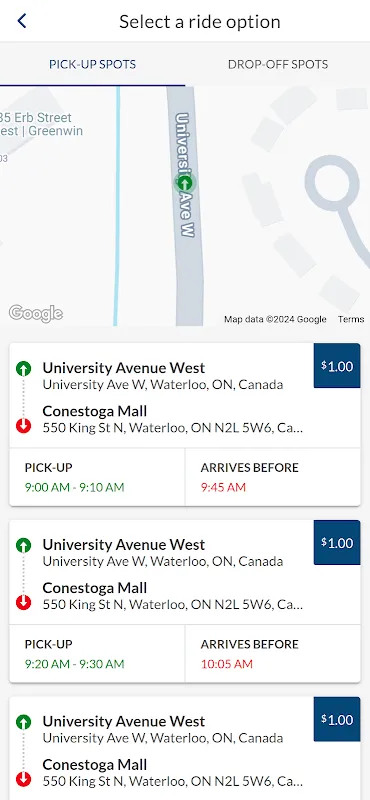Click green pickup arrow icon in second ride card
This screenshot has height=800, width=370.
click(23, 545)
